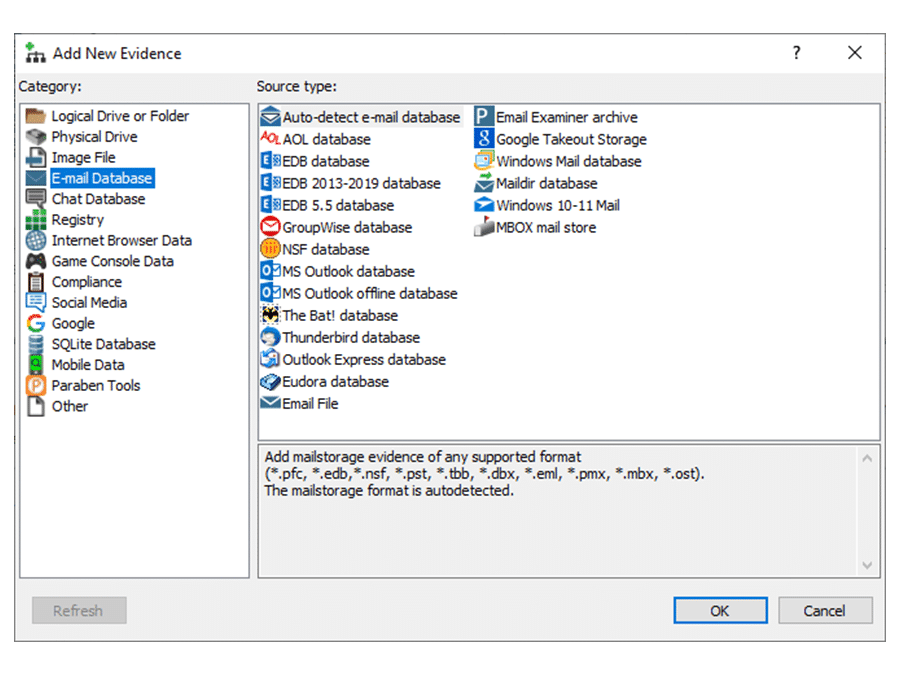The image size is (900, 675).
Task: Click the GroupWise database icon
Action: click(269, 227)
